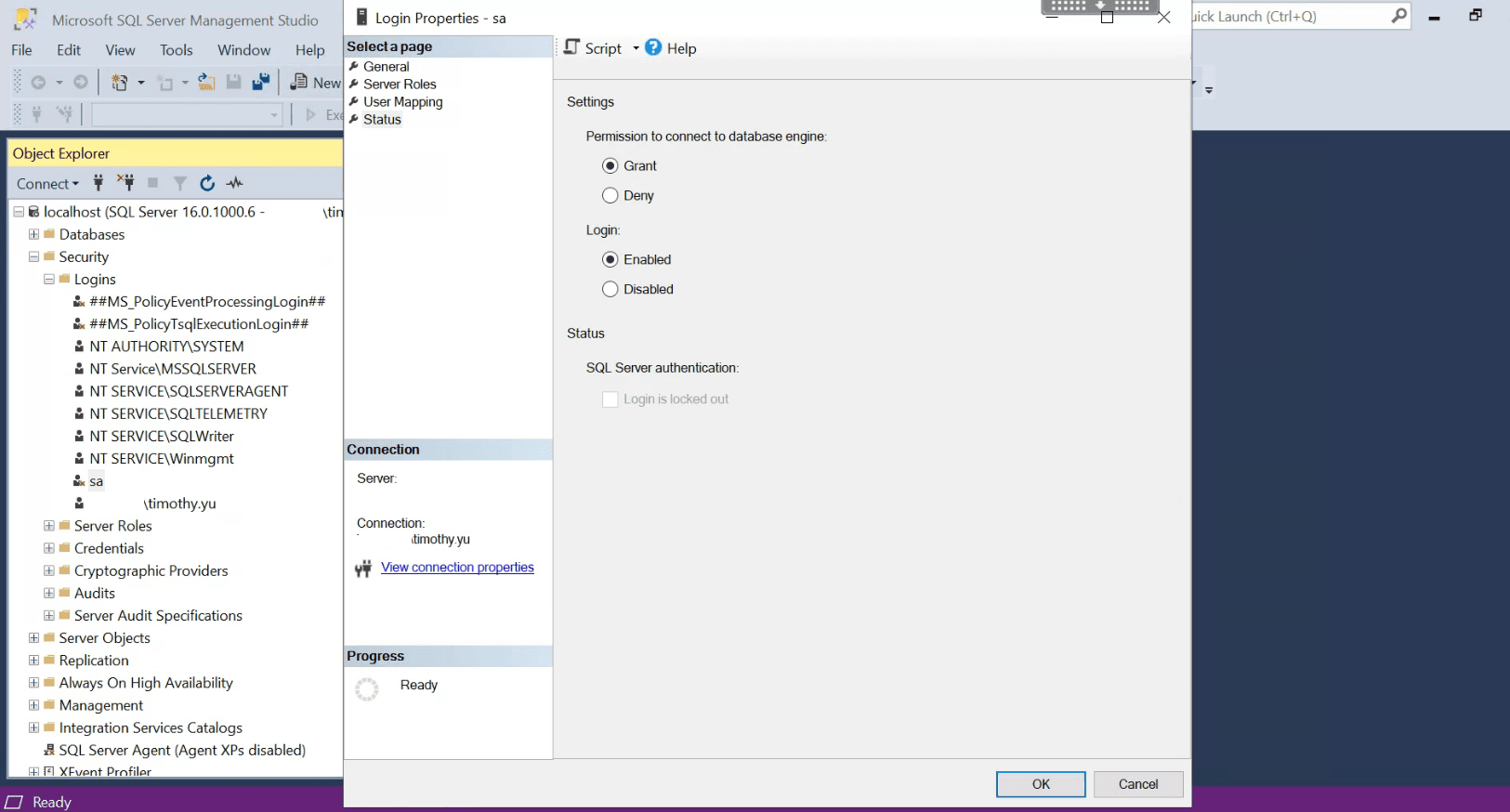This screenshot has height=812, width=1510.
Task: Click the sa login user icon
Action: tap(79, 481)
